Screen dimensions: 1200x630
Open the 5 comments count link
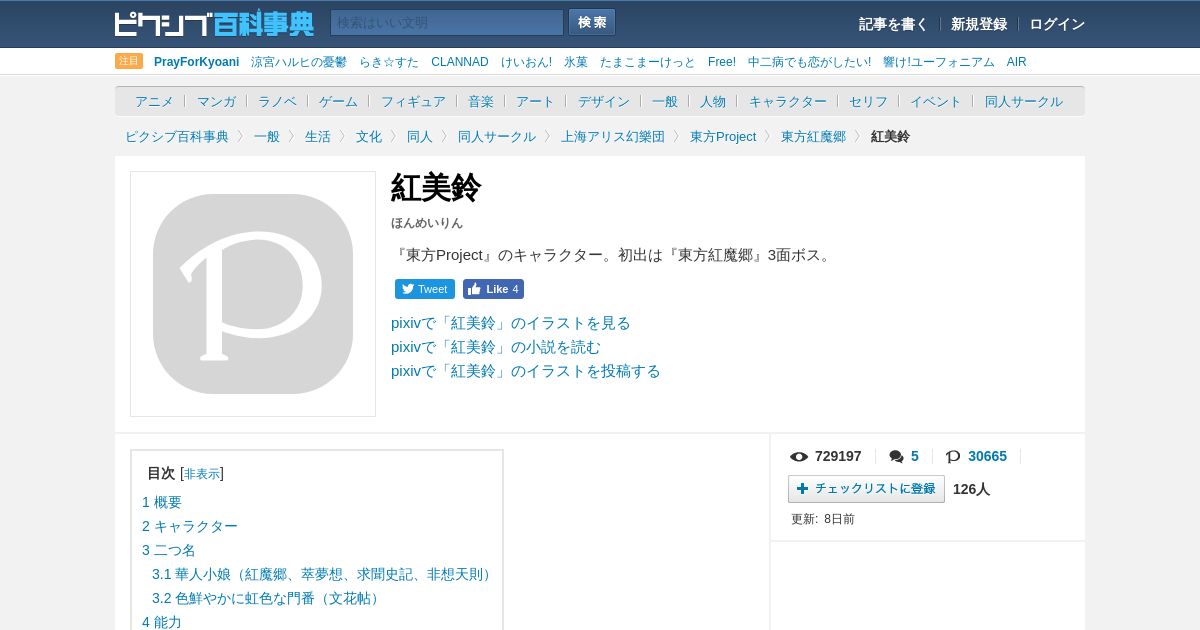(915, 456)
